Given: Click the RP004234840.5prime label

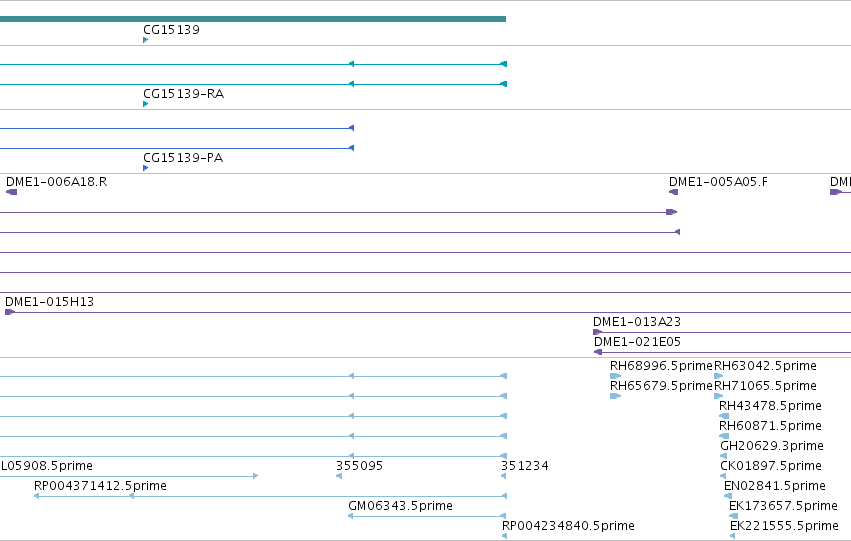Looking at the screenshot, I should click(x=568, y=526).
